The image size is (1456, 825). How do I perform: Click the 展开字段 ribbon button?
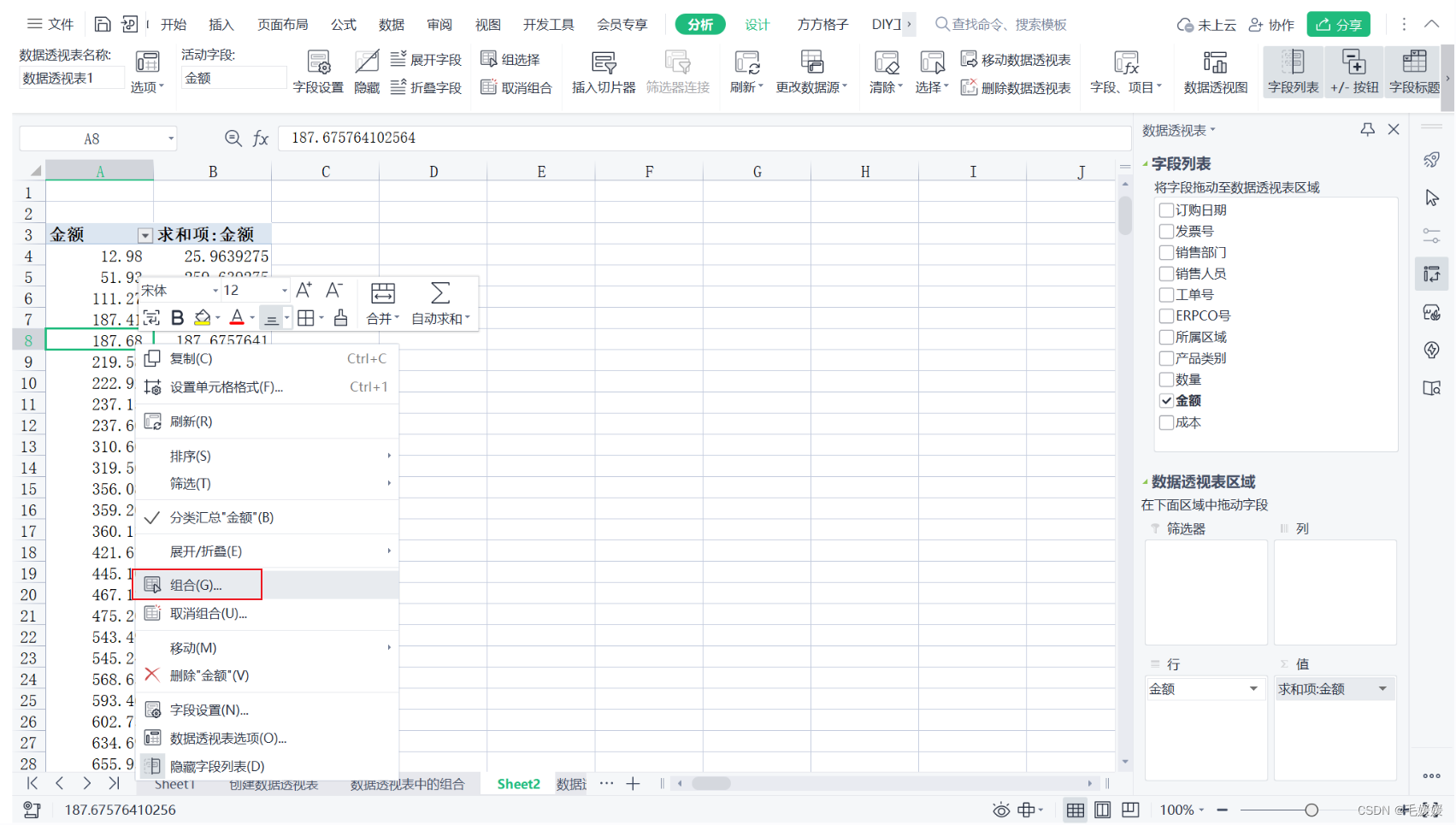point(426,59)
